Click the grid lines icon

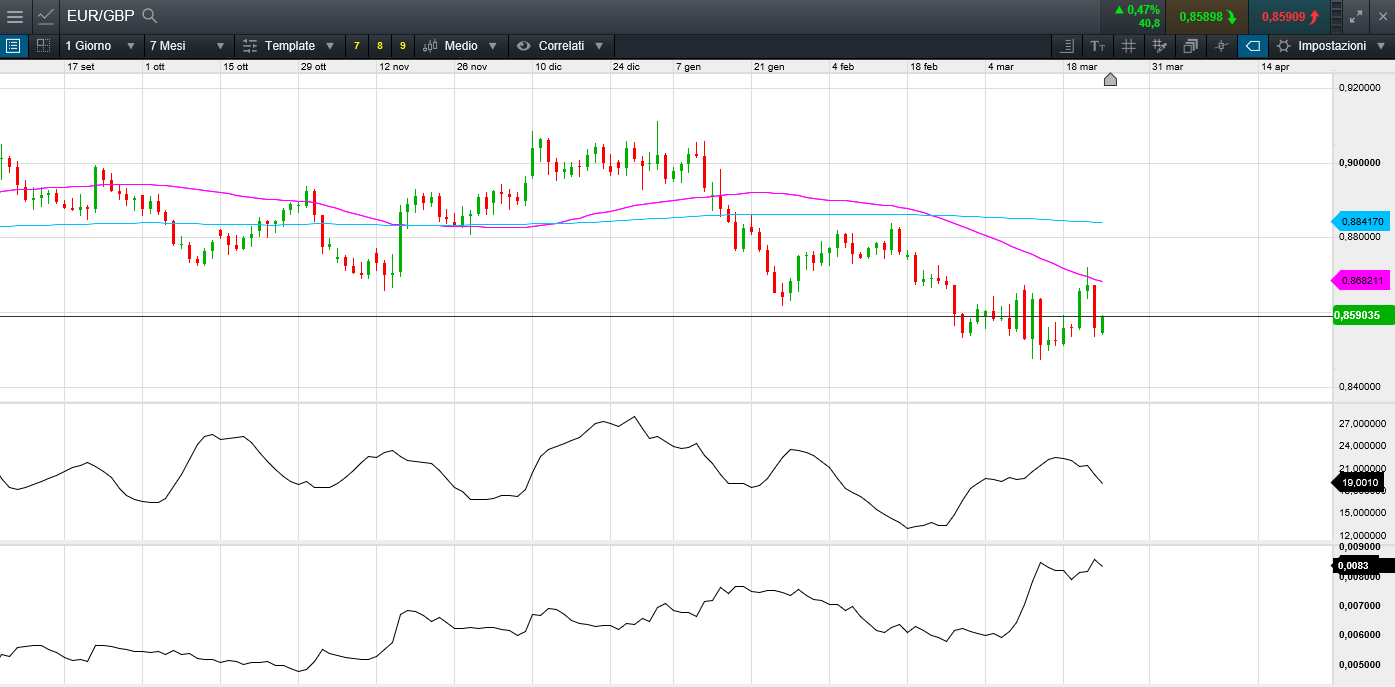click(1128, 46)
